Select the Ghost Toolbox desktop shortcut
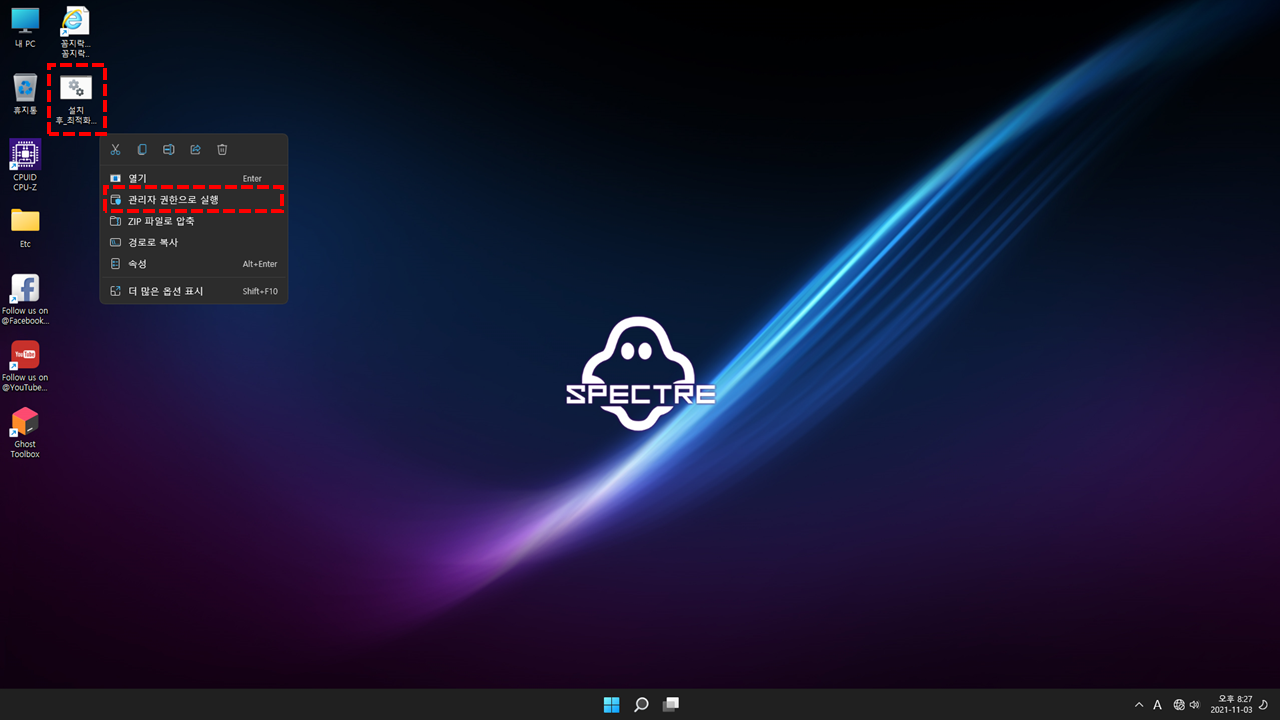 25,433
